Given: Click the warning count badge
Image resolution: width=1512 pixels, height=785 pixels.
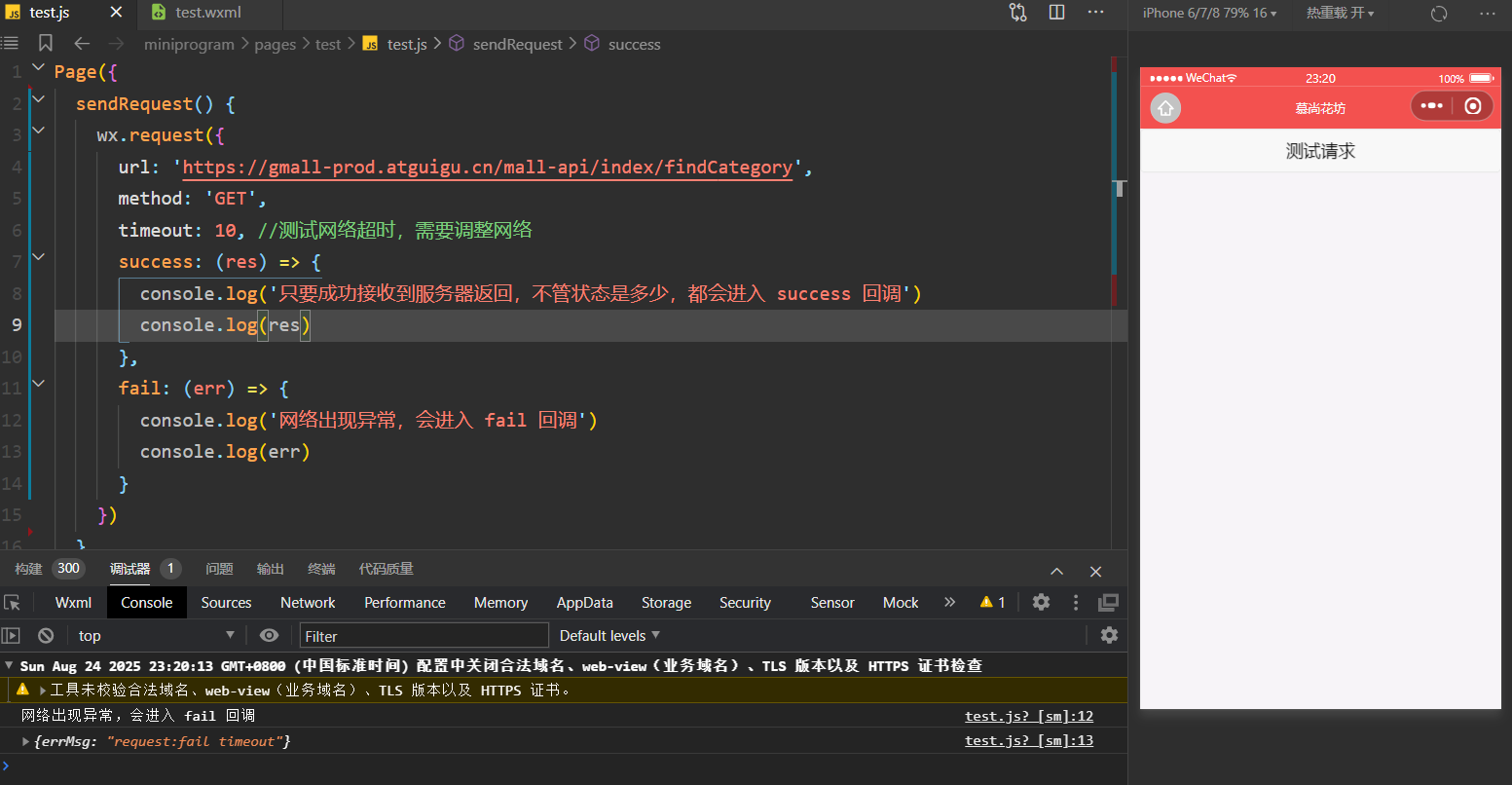Looking at the screenshot, I should 992,603.
